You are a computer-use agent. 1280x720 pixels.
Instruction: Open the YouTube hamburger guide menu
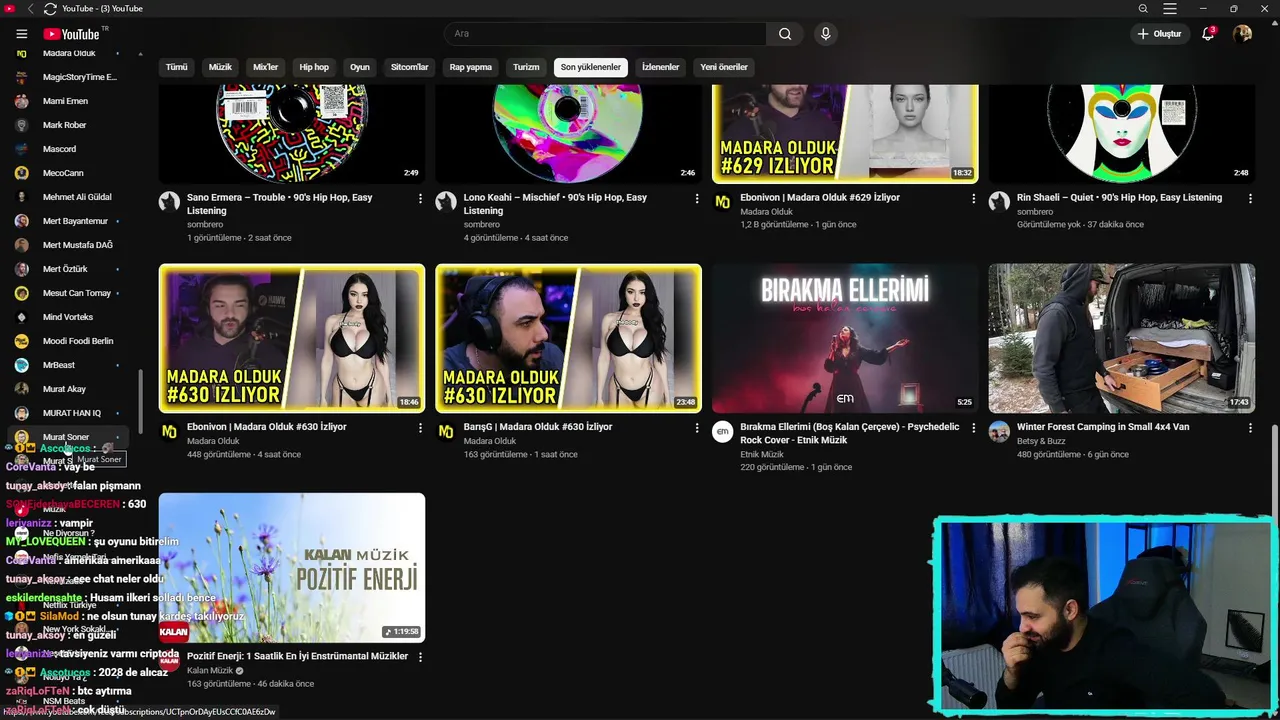(21, 34)
